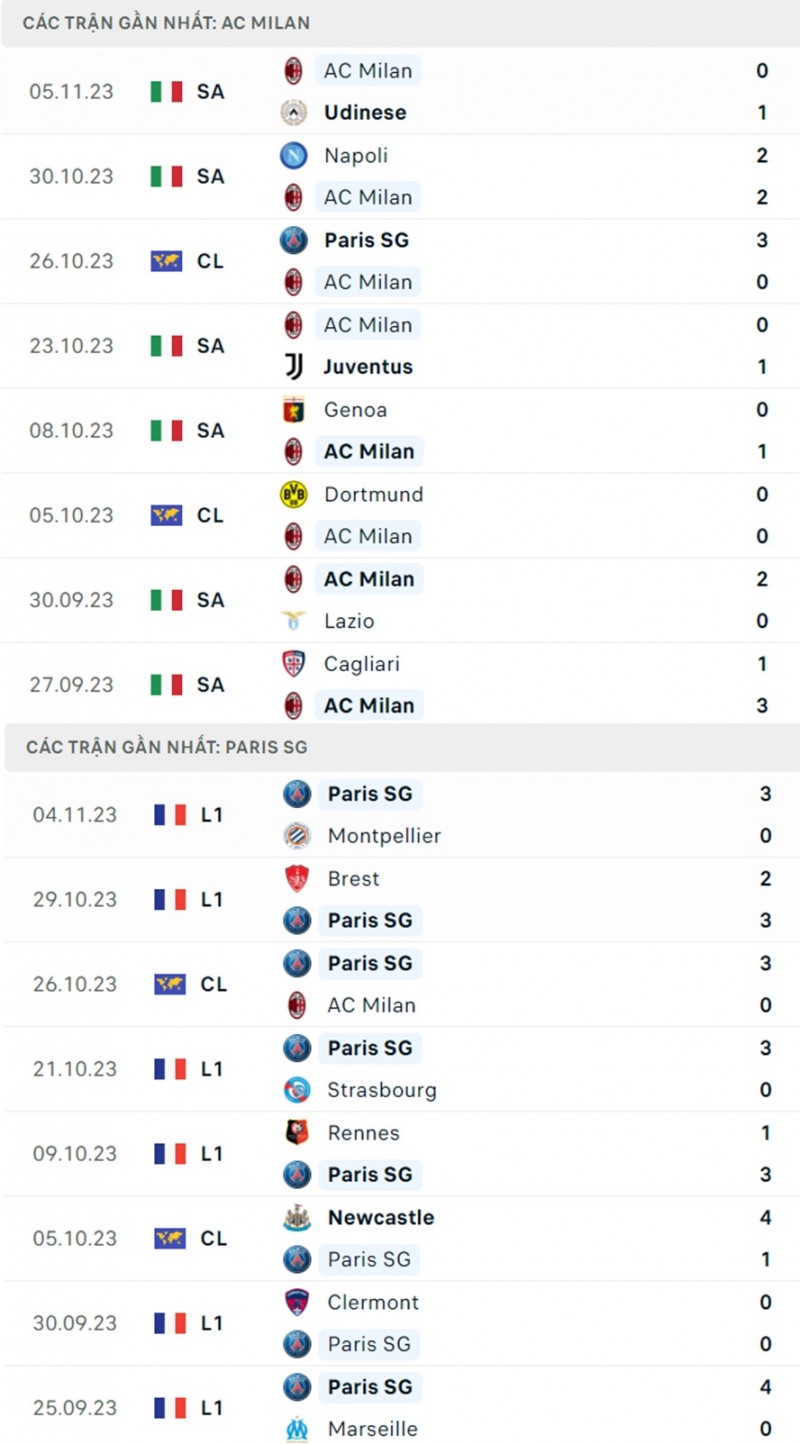The width and height of the screenshot is (800, 1444).
Task: Open the Newcastle team link
Action: point(380,1218)
